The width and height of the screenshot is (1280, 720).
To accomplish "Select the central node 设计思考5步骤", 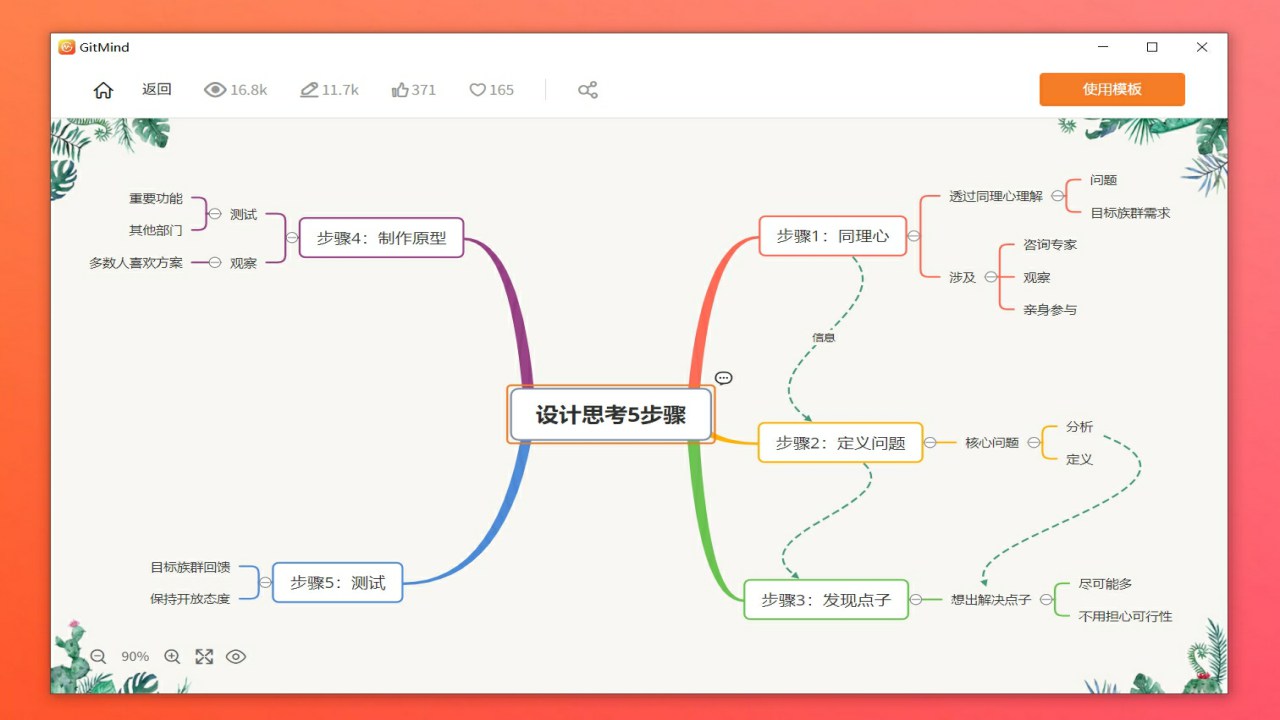I will [611, 415].
